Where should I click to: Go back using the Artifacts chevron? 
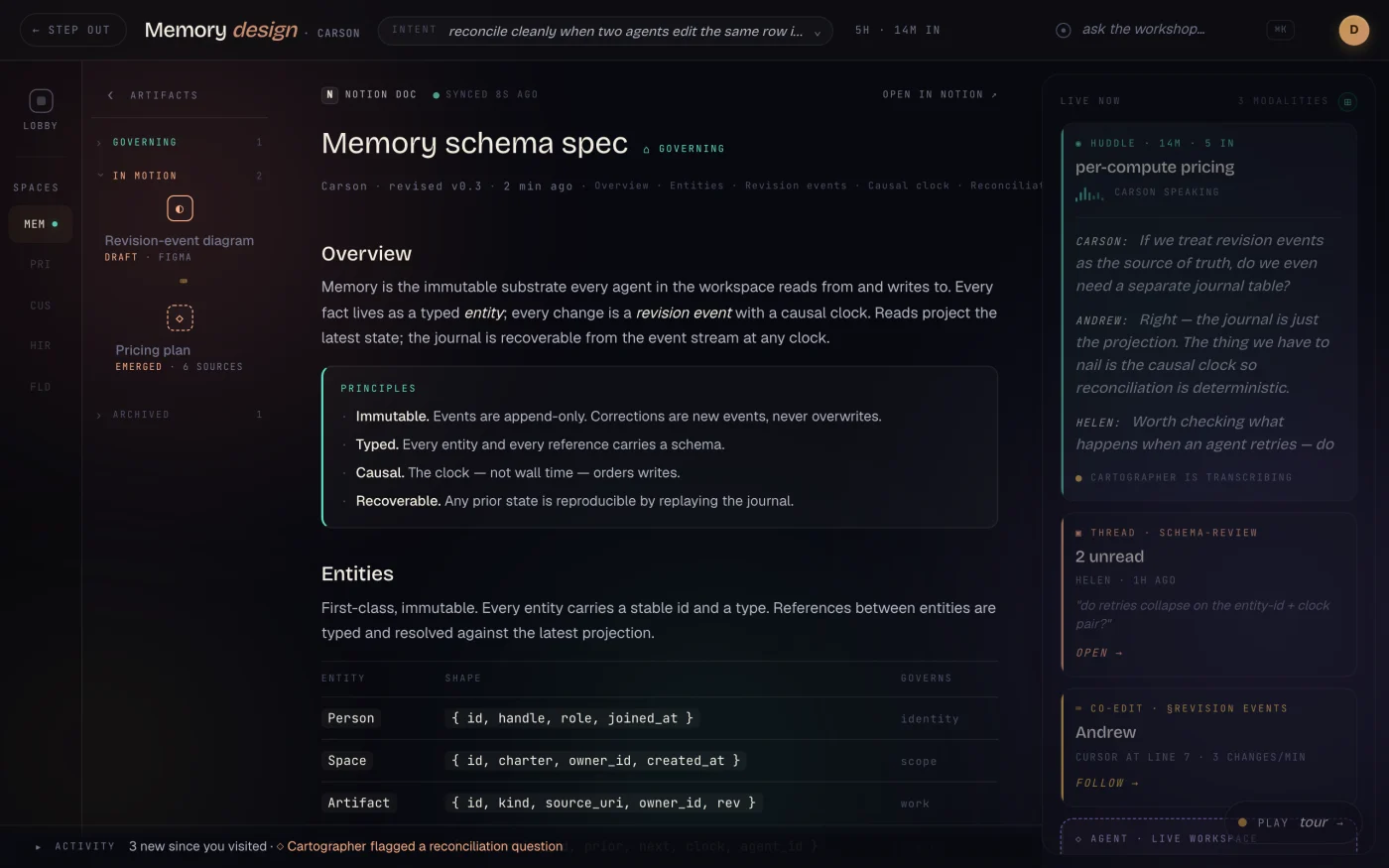coord(110,95)
